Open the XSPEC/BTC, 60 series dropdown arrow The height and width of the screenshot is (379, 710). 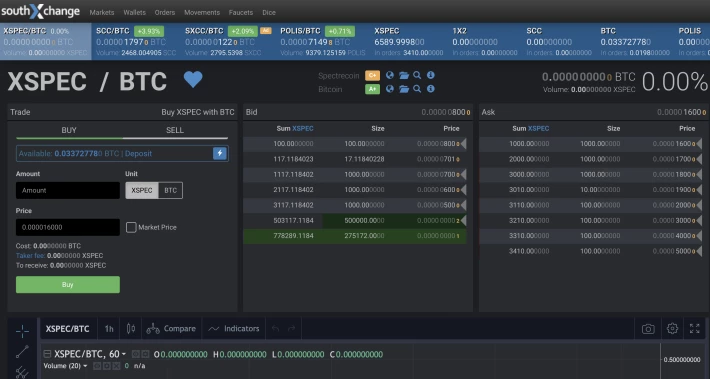click(124, 355)
